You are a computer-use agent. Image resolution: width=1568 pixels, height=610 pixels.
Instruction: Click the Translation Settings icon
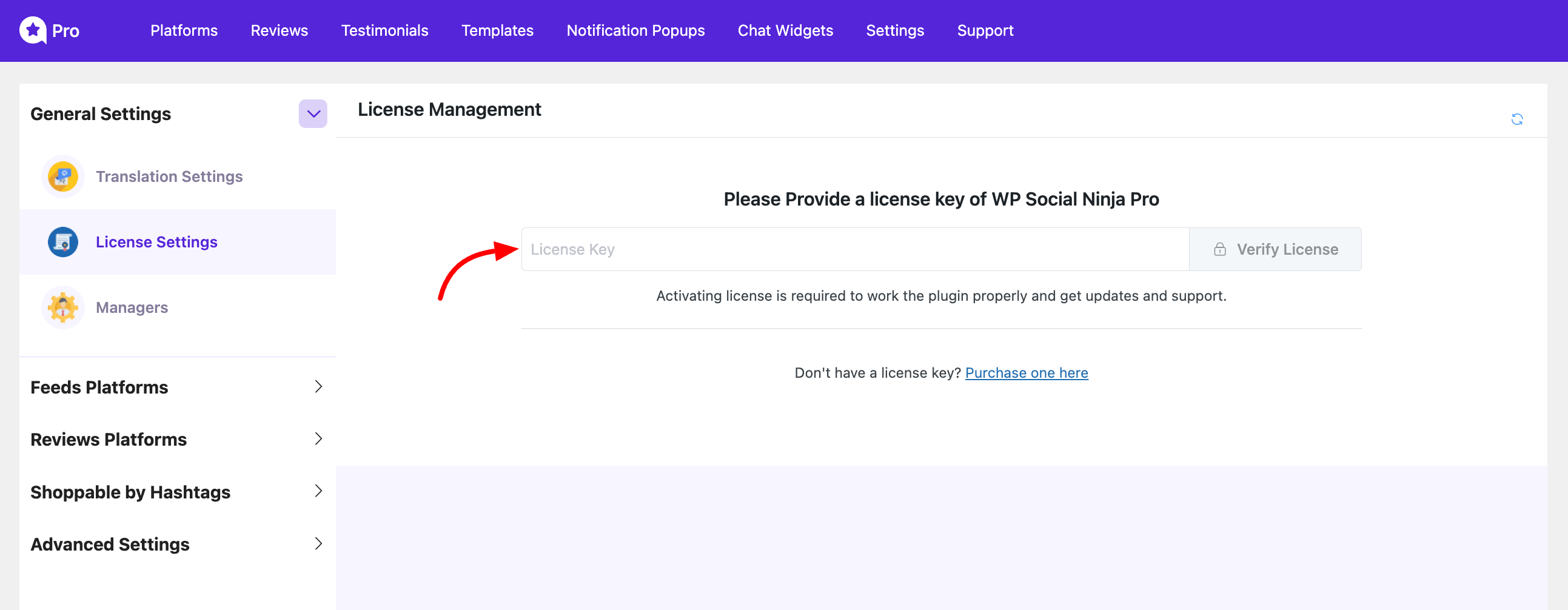(x=62, y=176)
